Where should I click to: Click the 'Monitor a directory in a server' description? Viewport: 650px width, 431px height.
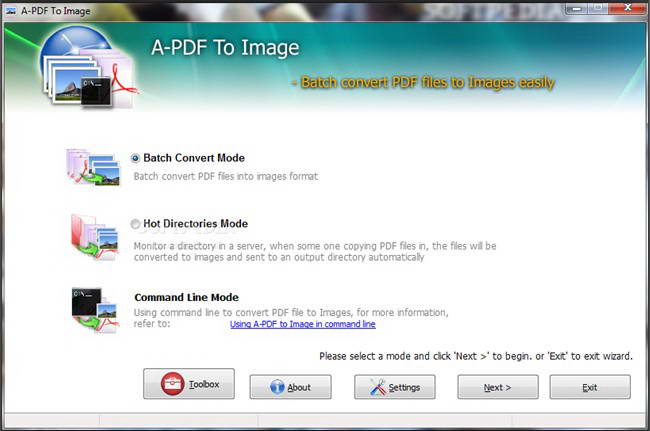(315, 252)
